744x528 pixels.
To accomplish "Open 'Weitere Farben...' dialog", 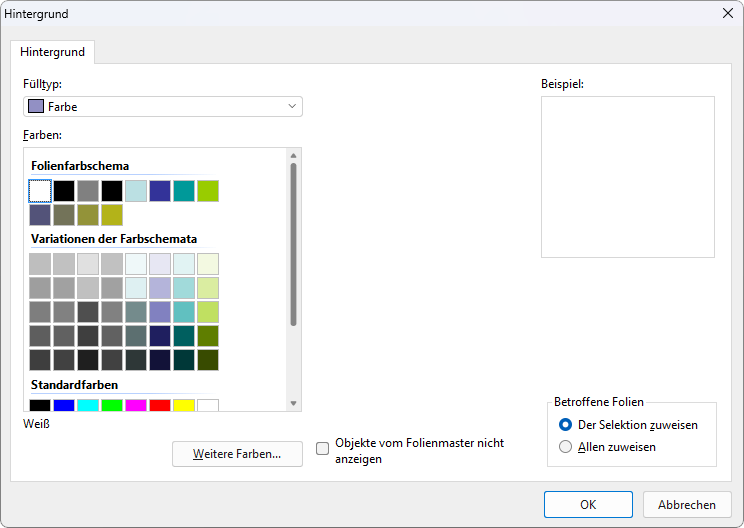I will 237,454.
